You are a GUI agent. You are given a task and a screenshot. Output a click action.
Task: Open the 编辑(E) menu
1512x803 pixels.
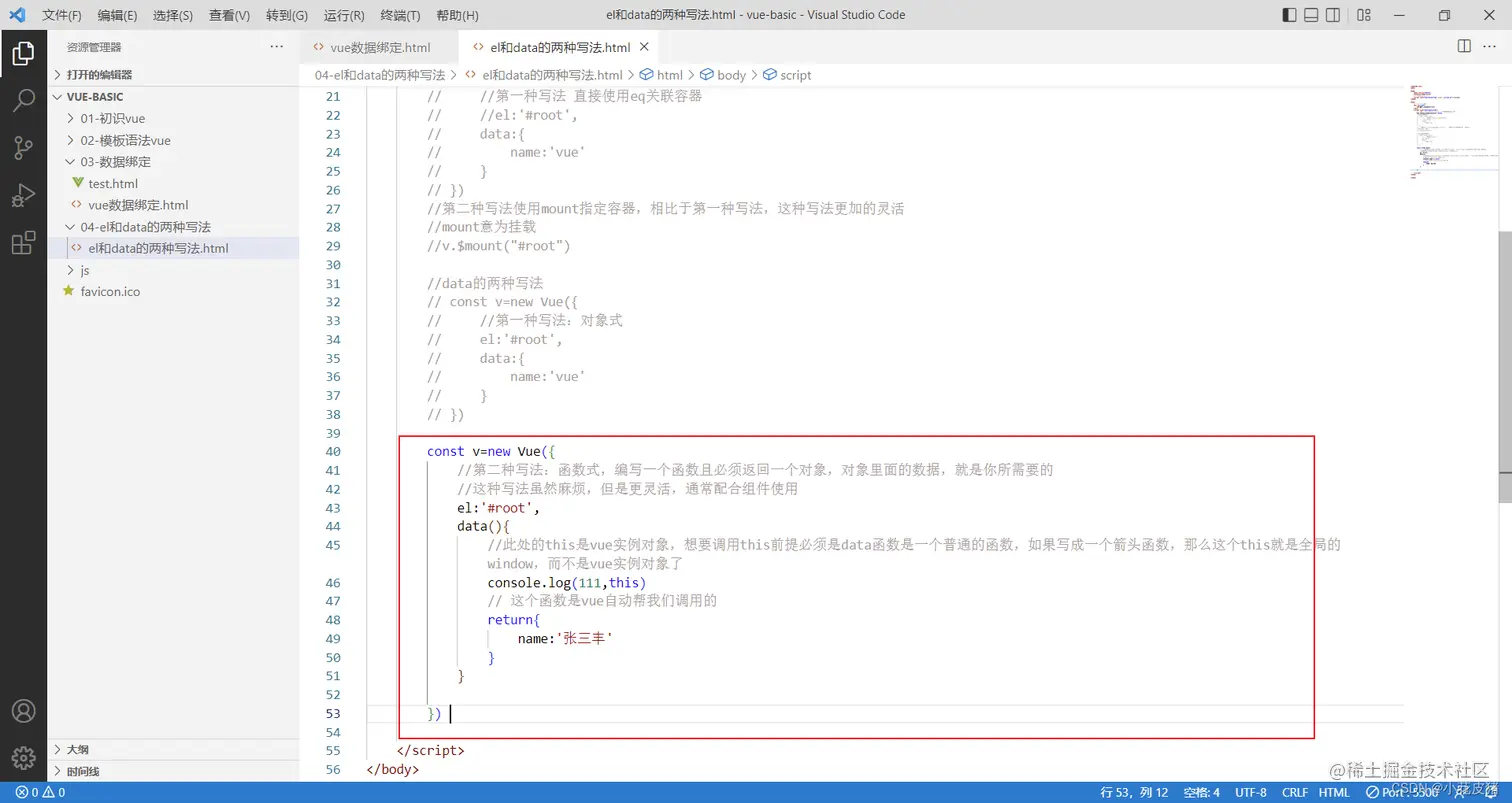coord(118,15)
